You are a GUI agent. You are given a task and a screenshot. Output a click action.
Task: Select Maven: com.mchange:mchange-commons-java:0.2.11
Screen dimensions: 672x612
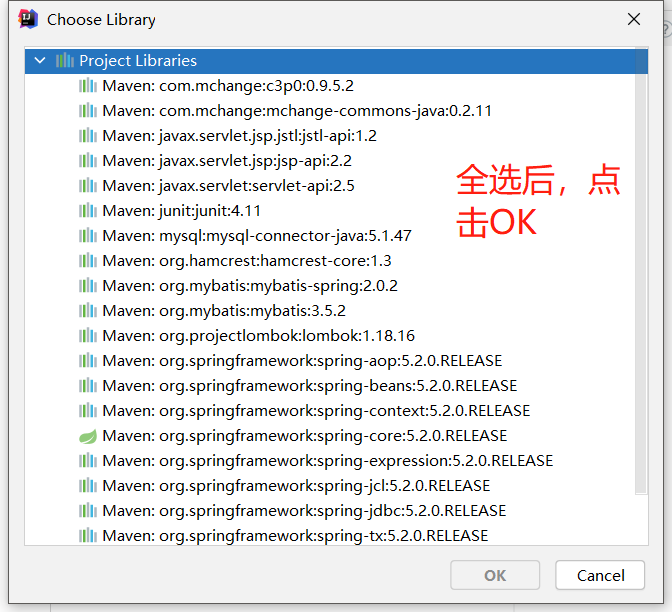click(x=297, y=111)
